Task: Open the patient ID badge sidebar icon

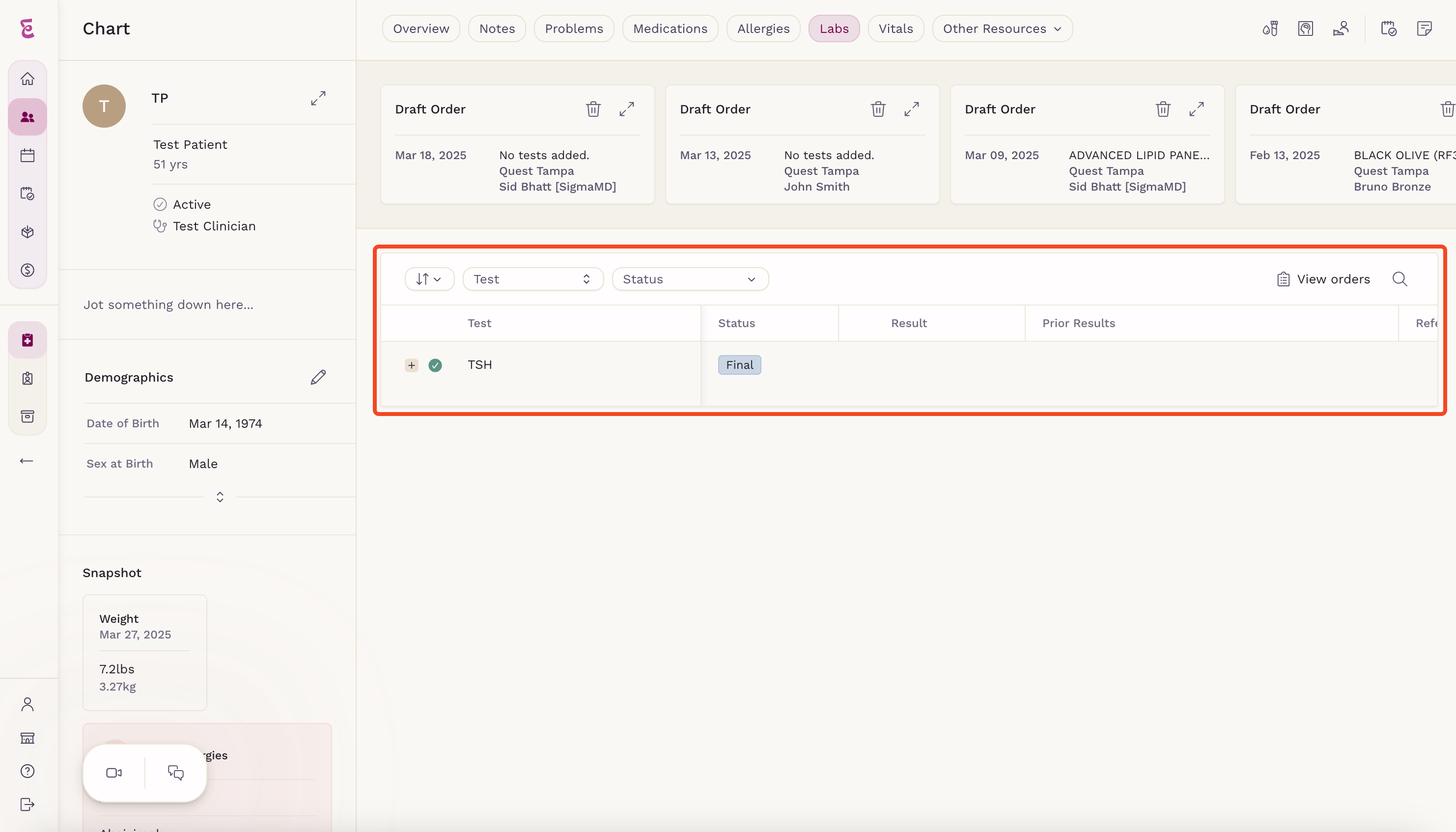Action: coord(28,378)
